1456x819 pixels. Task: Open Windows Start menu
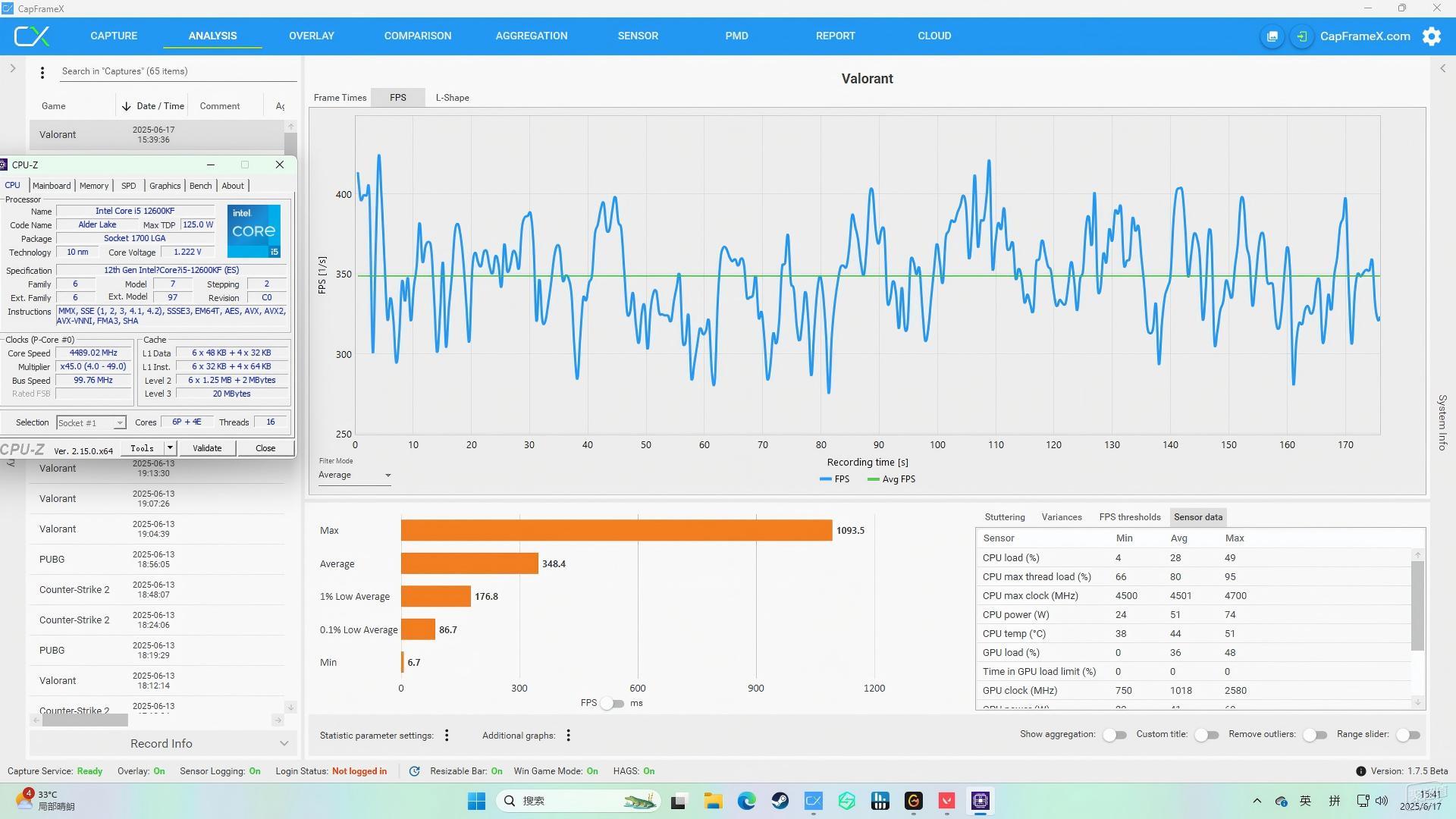pos(476,801)
